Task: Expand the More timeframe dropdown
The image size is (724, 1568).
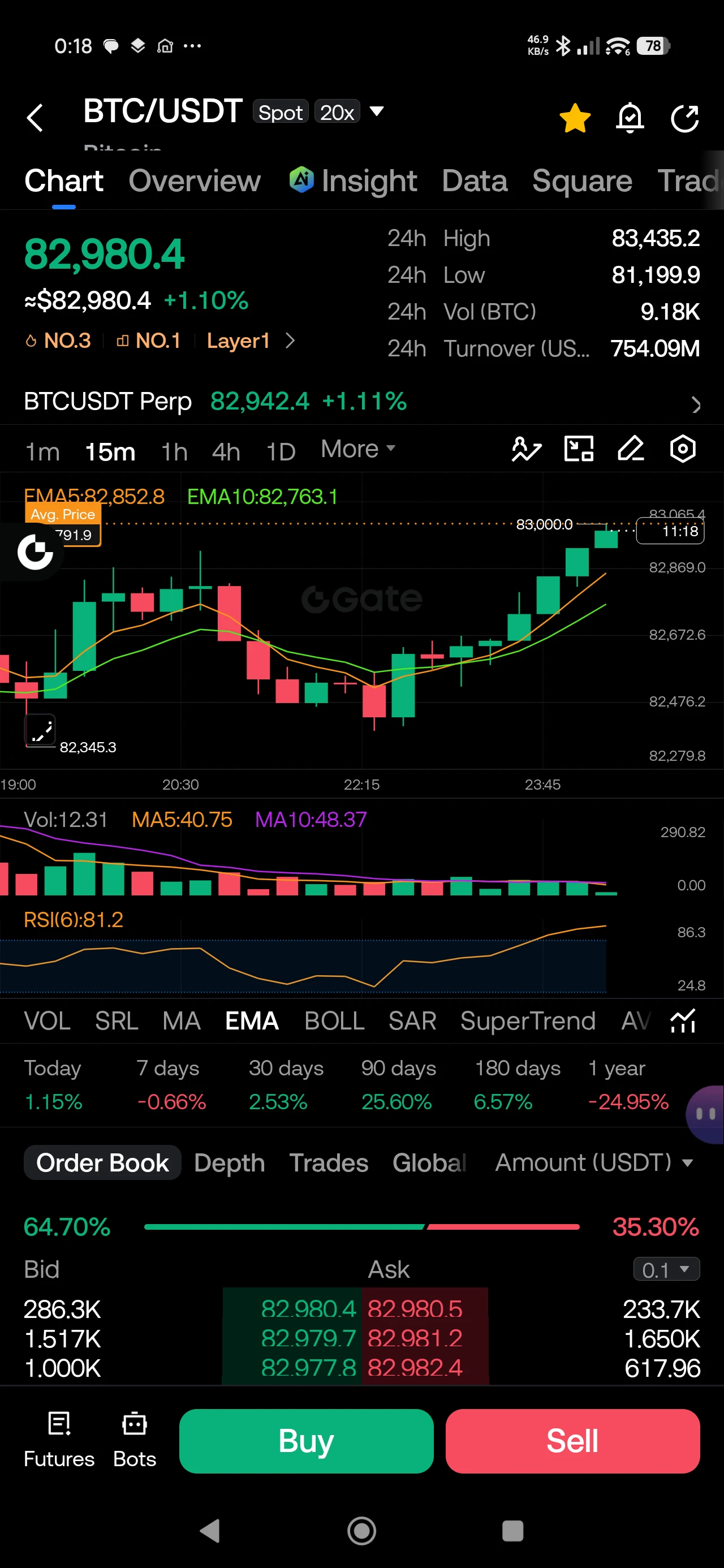Action: click(x=358, y=449)
